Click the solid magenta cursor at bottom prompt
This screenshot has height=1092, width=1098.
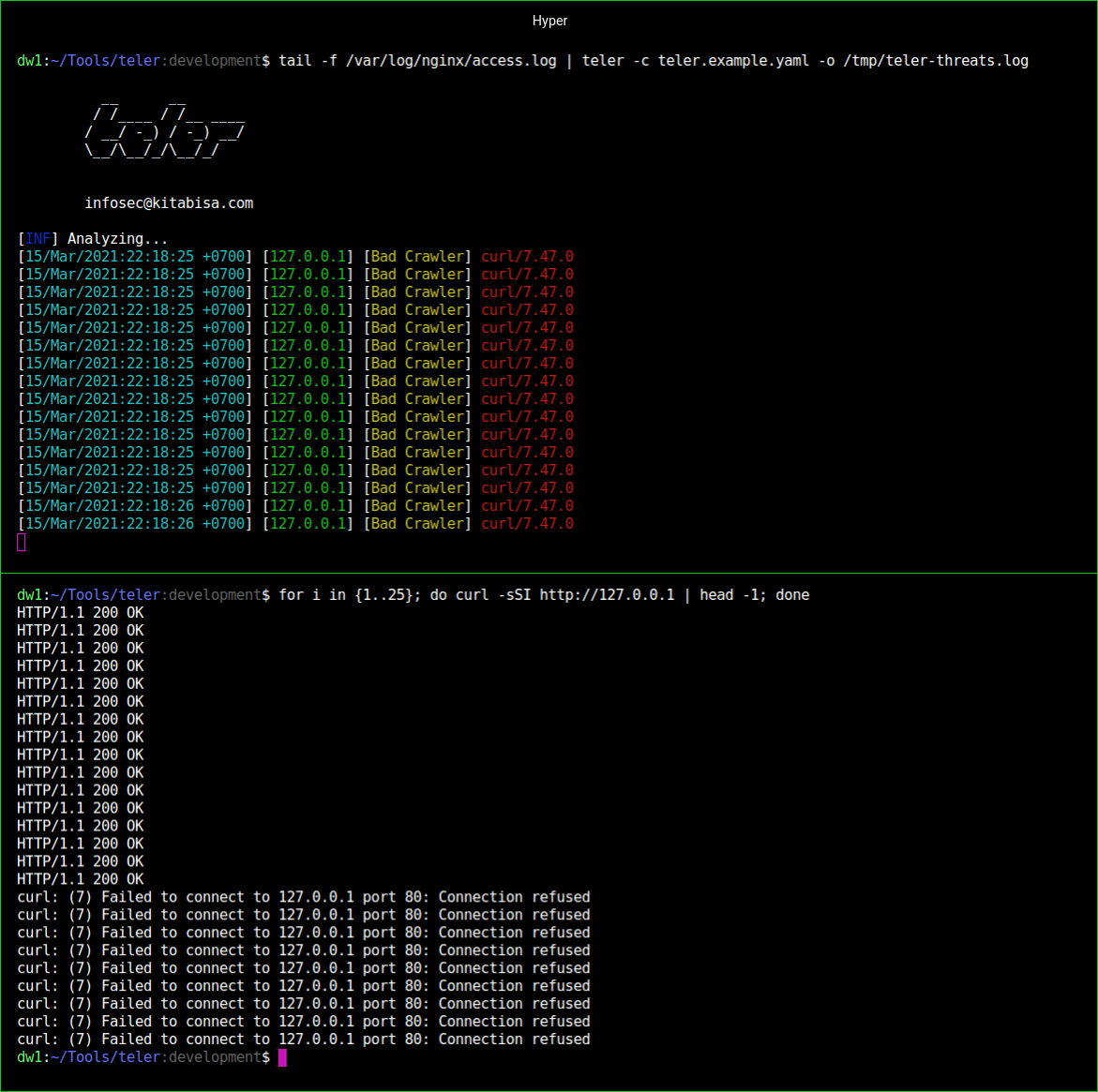[282, 1057]
